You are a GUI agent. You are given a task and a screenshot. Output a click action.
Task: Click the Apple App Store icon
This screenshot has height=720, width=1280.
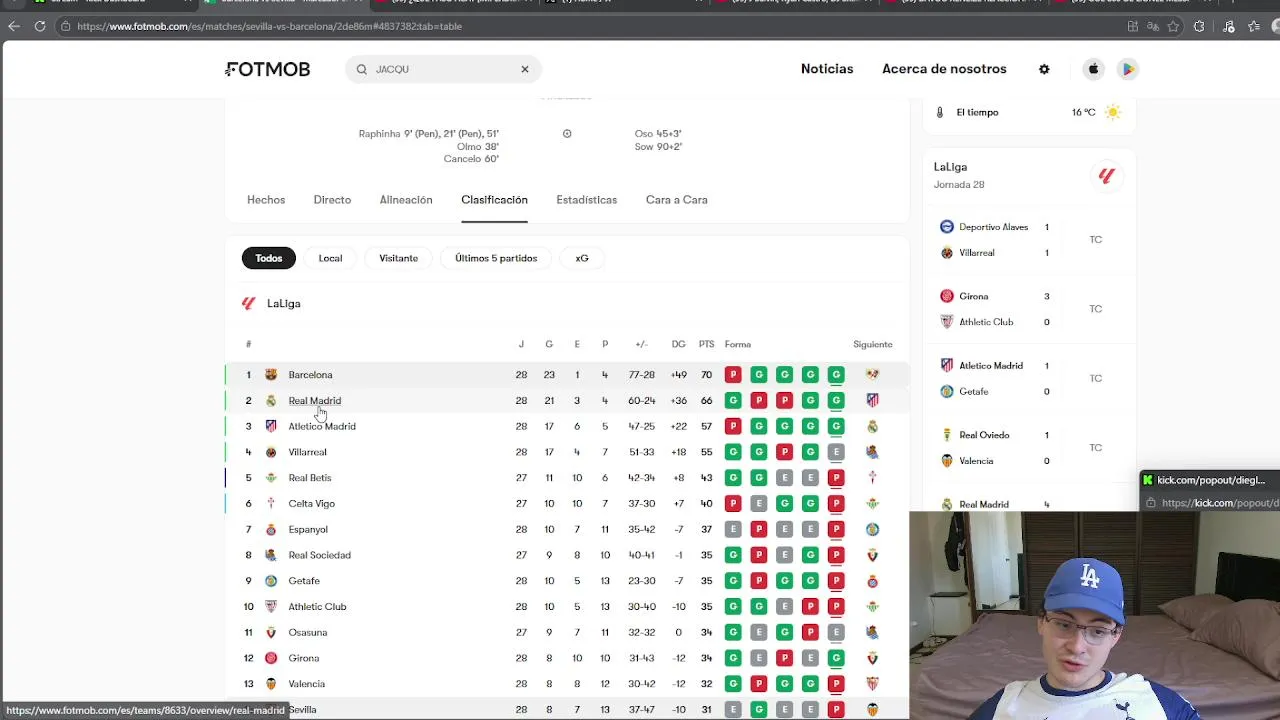click(x=1093, y=69)
